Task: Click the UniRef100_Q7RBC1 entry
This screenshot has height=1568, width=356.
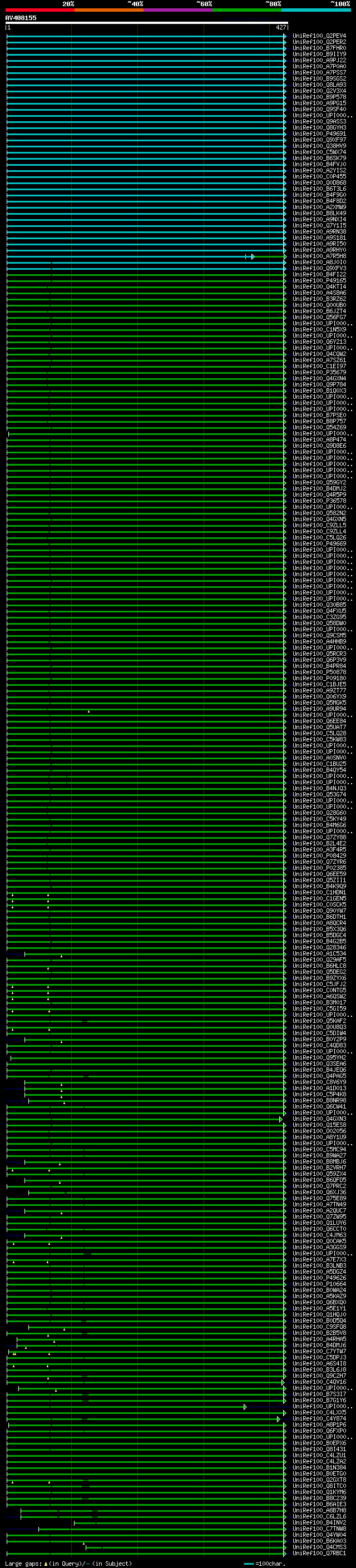Action: [319, 1554]
